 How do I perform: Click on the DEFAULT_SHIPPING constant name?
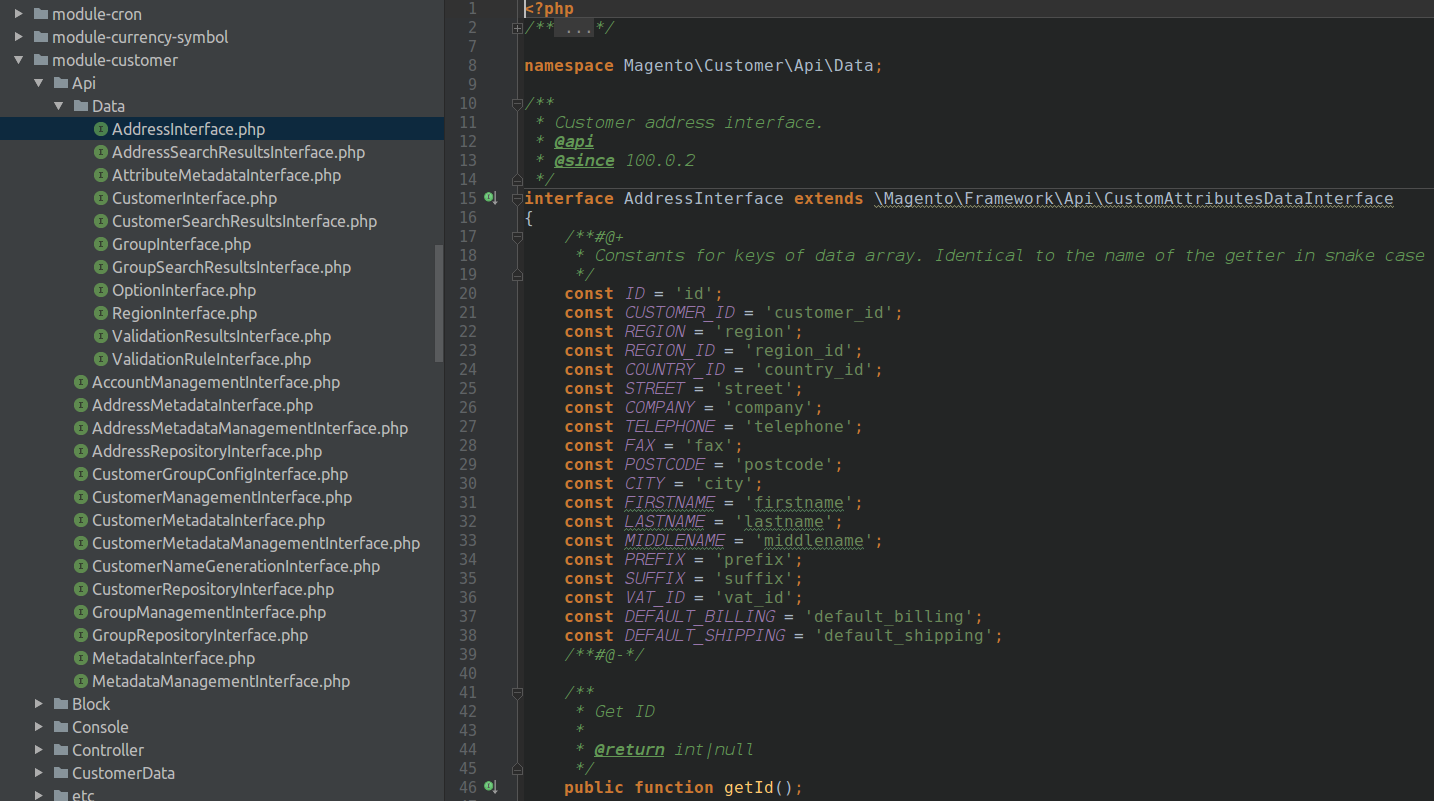click(x=704, y=636)
